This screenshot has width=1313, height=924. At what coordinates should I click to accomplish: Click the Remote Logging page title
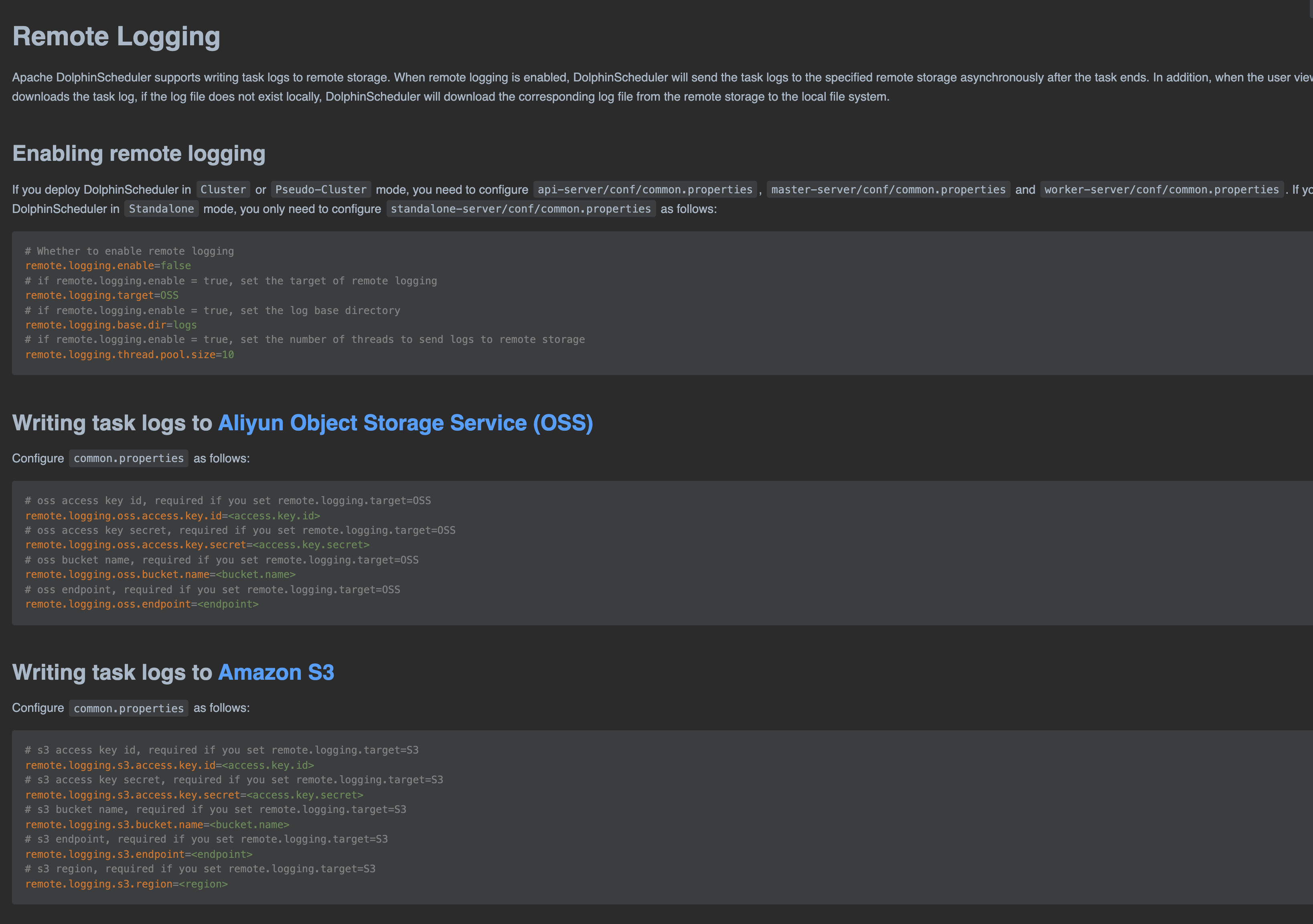116,36
